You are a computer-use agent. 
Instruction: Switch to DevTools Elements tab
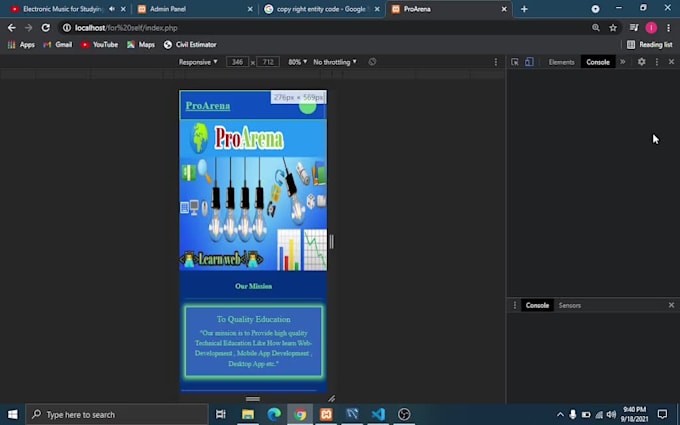pyautogui.click(x=561, y=62)
